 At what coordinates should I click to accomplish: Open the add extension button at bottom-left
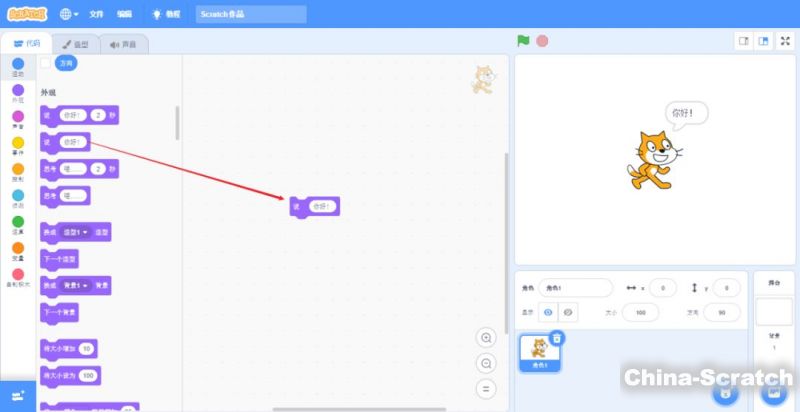[18, 396]
